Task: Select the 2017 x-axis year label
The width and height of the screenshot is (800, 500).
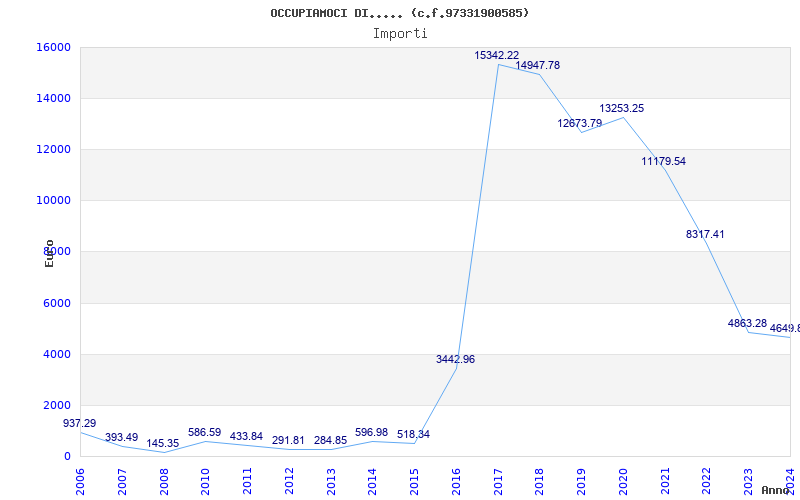Action: click(498, 481)
